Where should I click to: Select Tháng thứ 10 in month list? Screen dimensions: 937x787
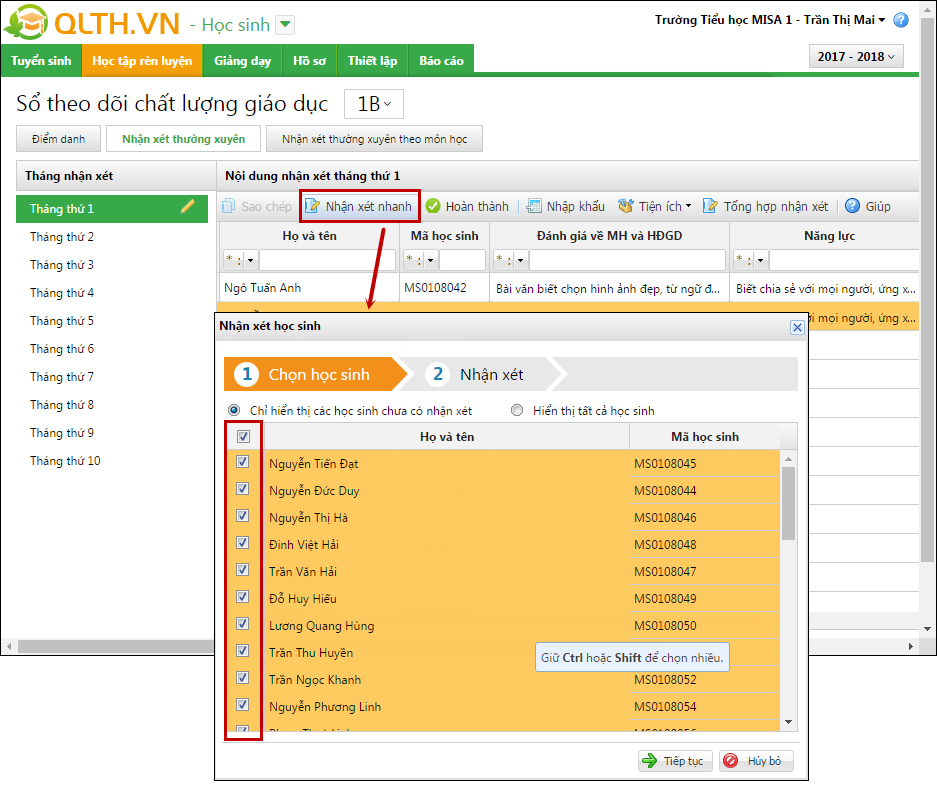(x=112, y=461)
